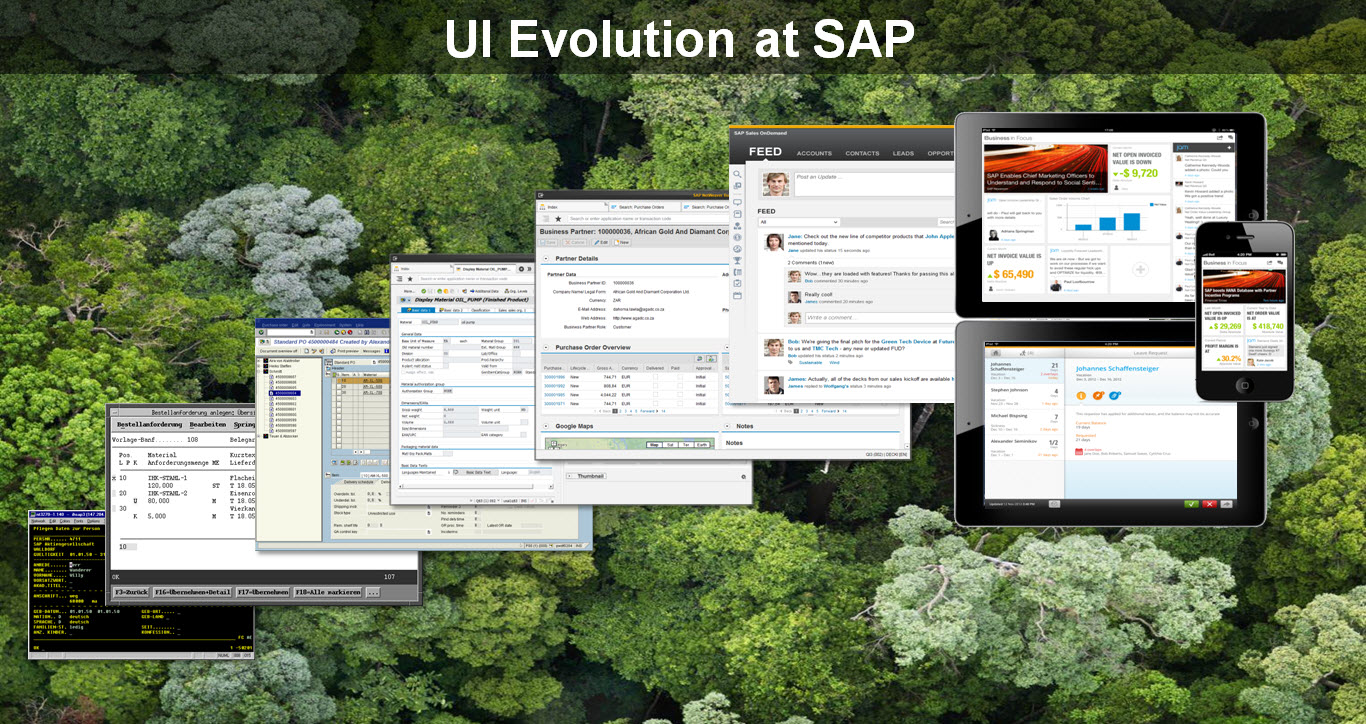Click the export icon above Purchase Order table

coord(712,359)
